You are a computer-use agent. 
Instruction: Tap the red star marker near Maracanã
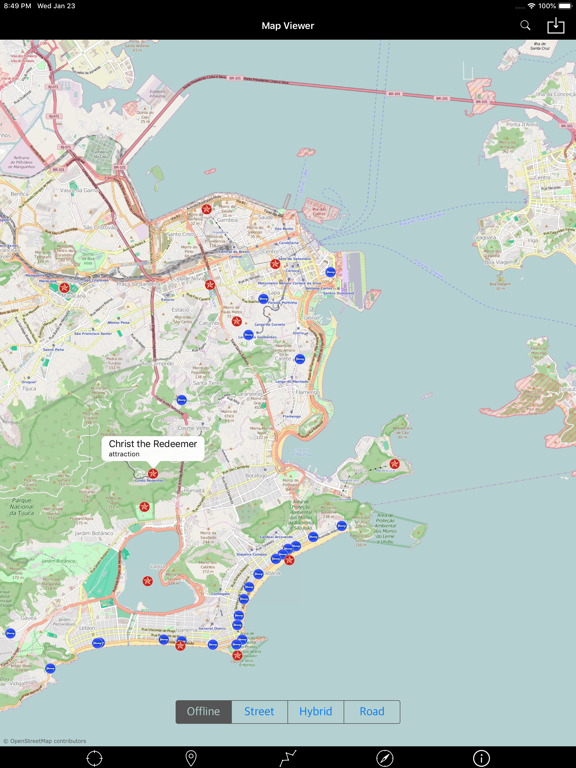tap(64, 288)
